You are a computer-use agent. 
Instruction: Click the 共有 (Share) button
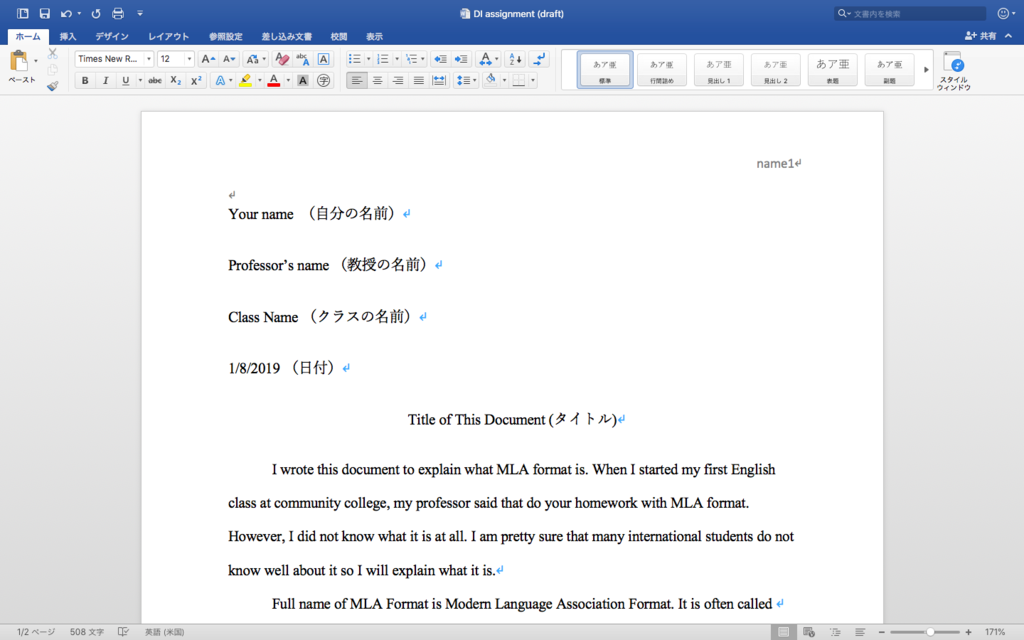980,36
